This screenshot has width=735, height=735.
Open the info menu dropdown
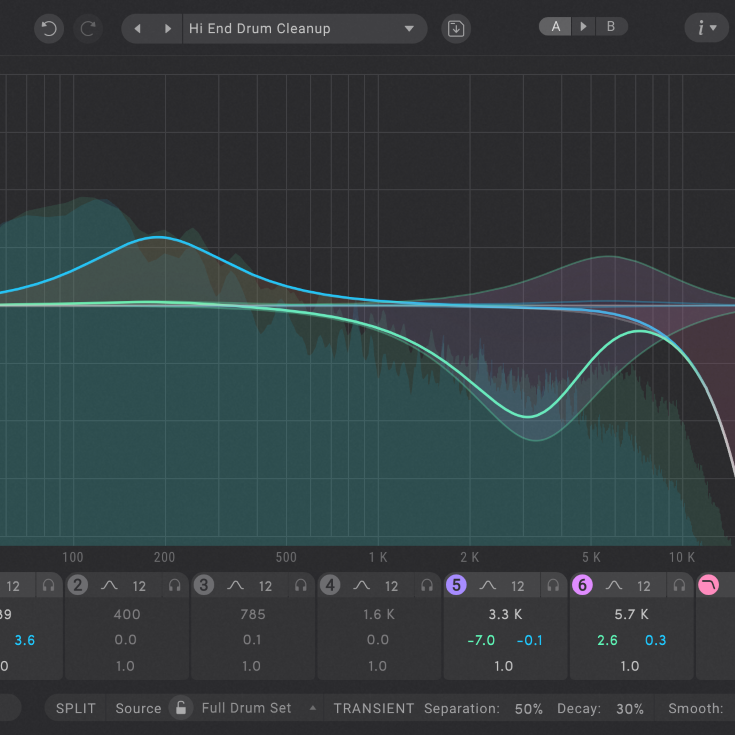point(706,28)
